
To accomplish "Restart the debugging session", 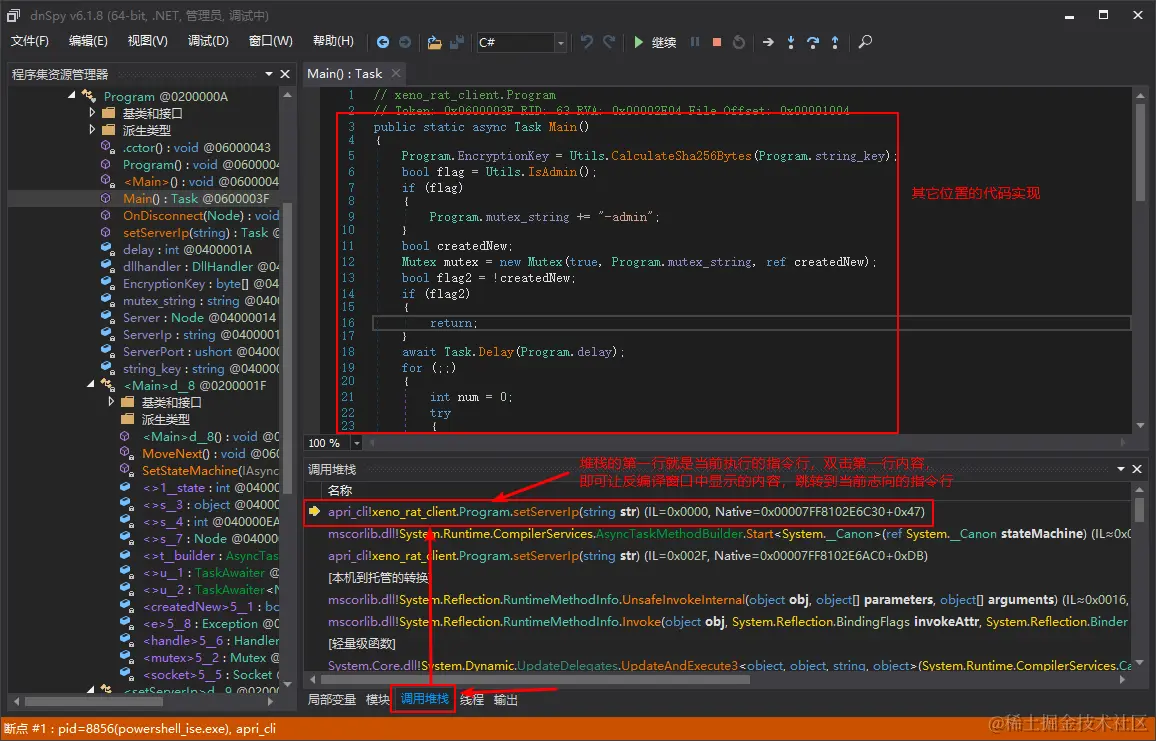I will point(739,42).
